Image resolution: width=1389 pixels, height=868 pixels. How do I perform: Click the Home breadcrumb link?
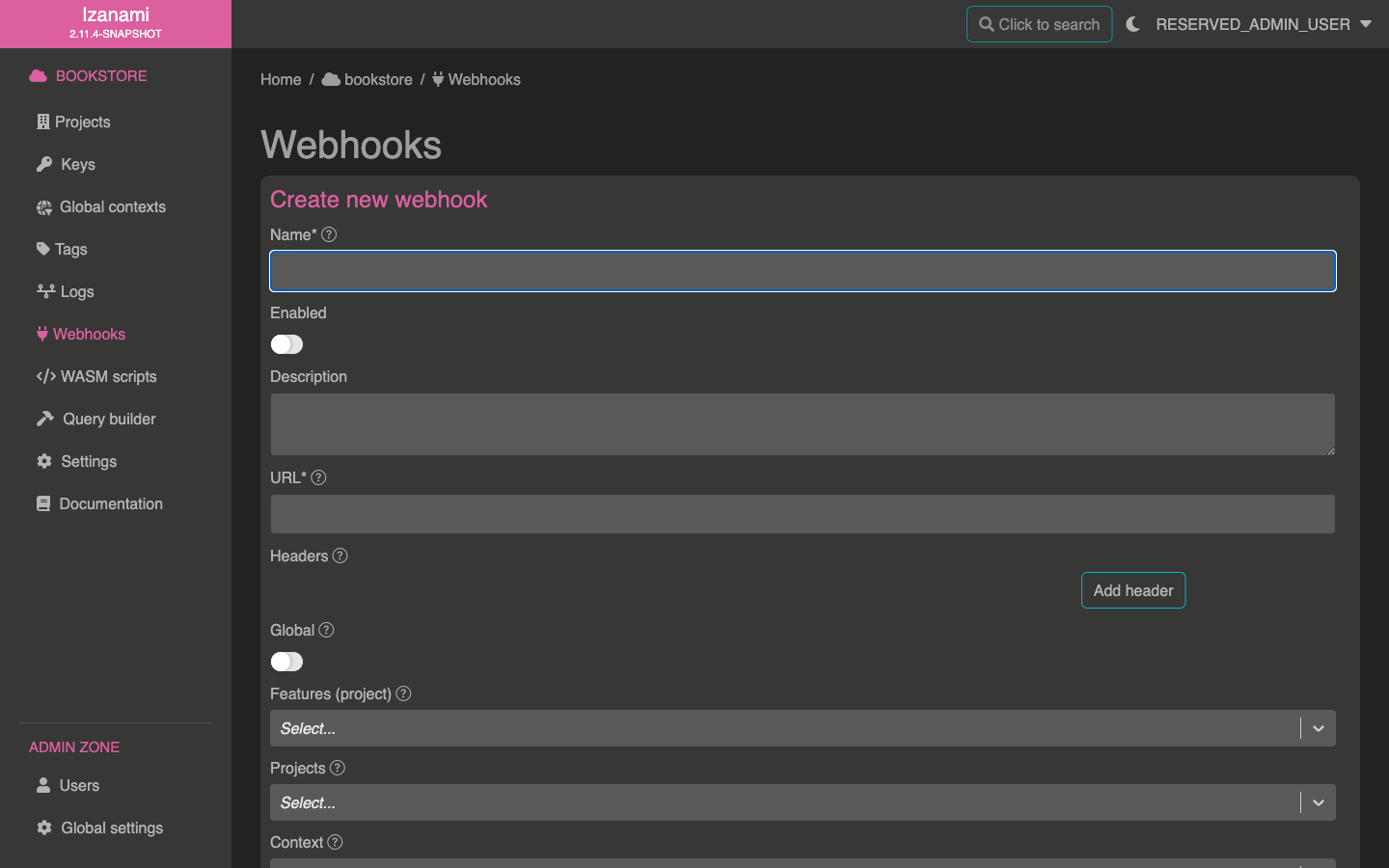281,79
